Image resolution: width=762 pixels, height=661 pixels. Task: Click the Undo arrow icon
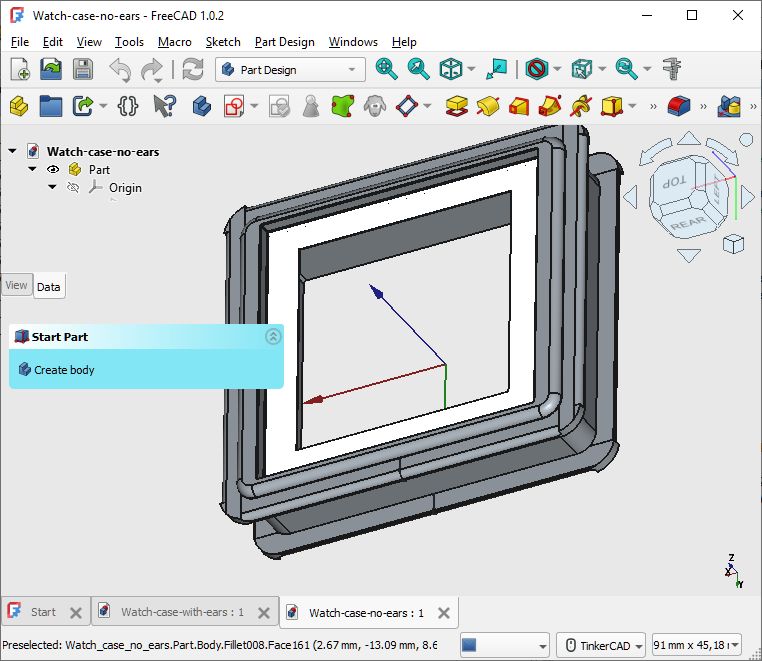click(120, 70)
